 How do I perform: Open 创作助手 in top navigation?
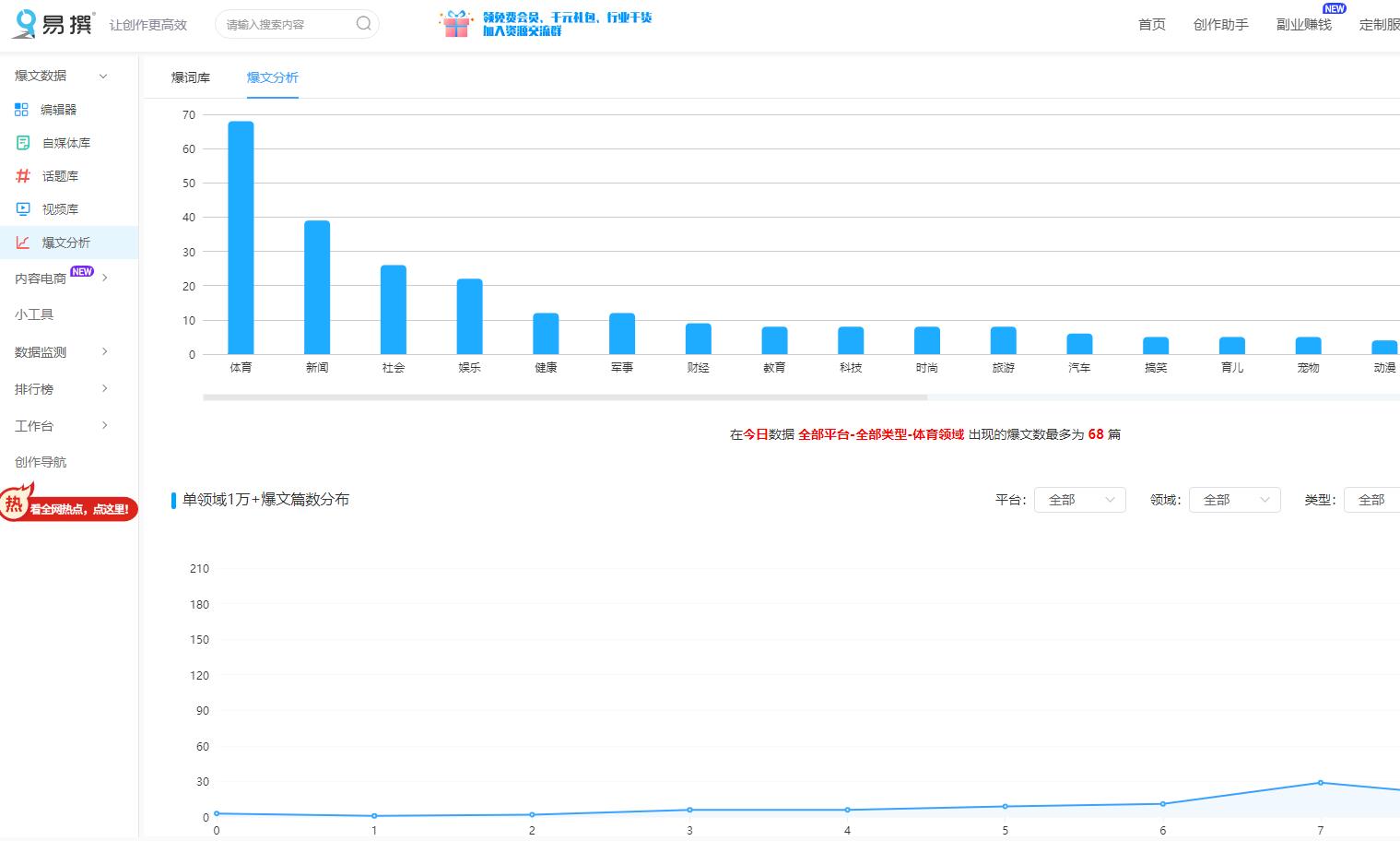click(x=1220, y=25)
